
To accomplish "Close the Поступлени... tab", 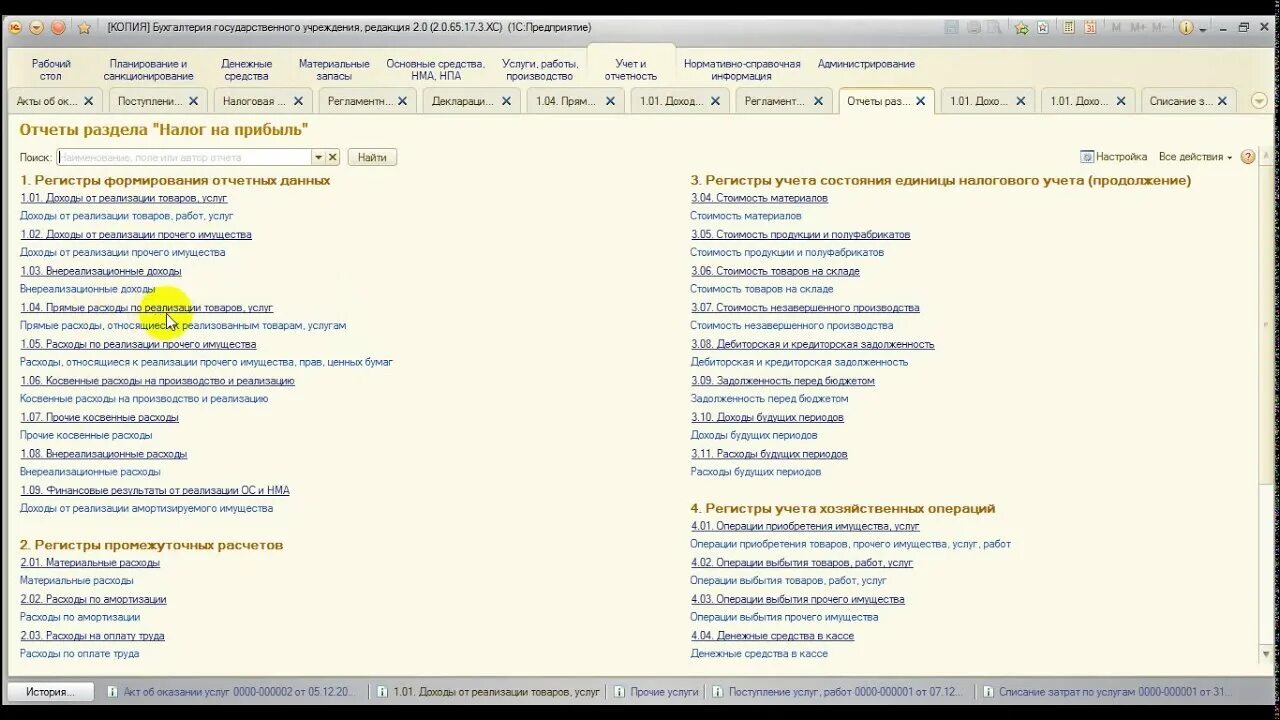I will (193, 101).
